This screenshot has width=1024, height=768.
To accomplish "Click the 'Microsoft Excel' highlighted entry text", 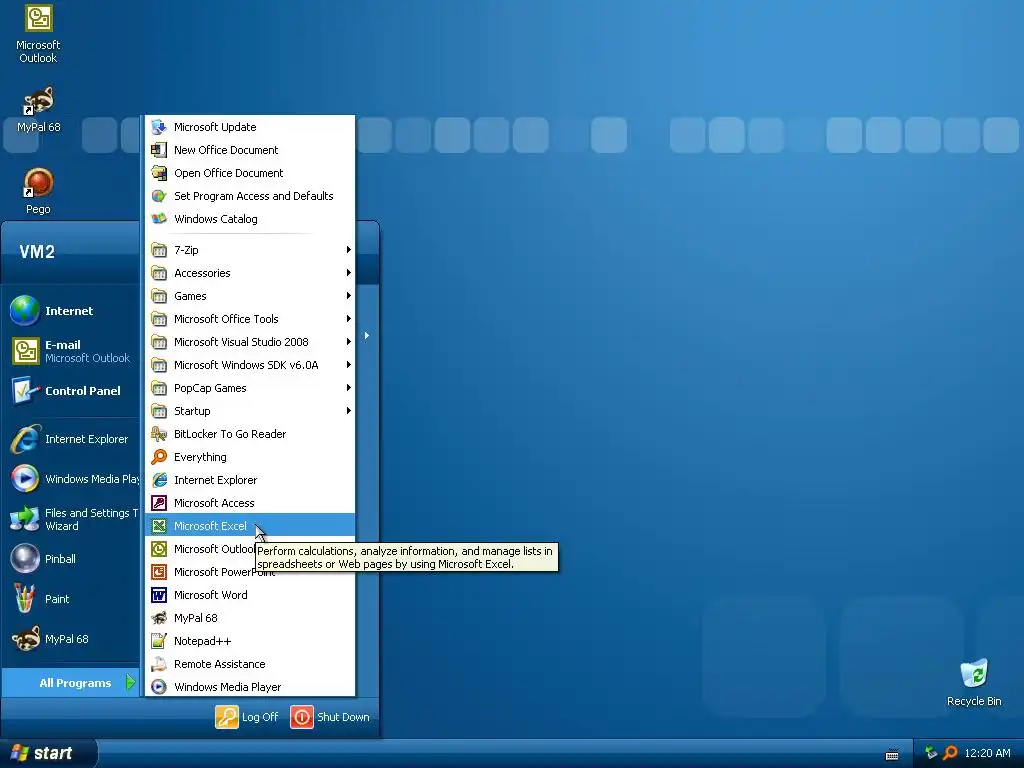I will pos(210,526).
